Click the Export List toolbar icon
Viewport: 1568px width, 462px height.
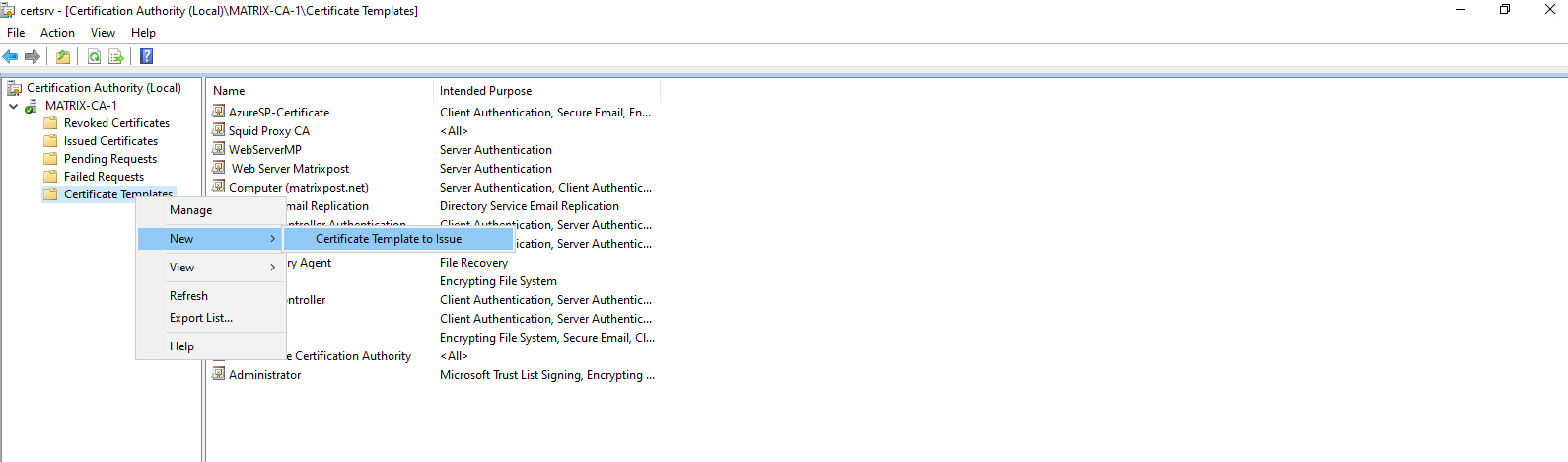click(x=116, y=56)
